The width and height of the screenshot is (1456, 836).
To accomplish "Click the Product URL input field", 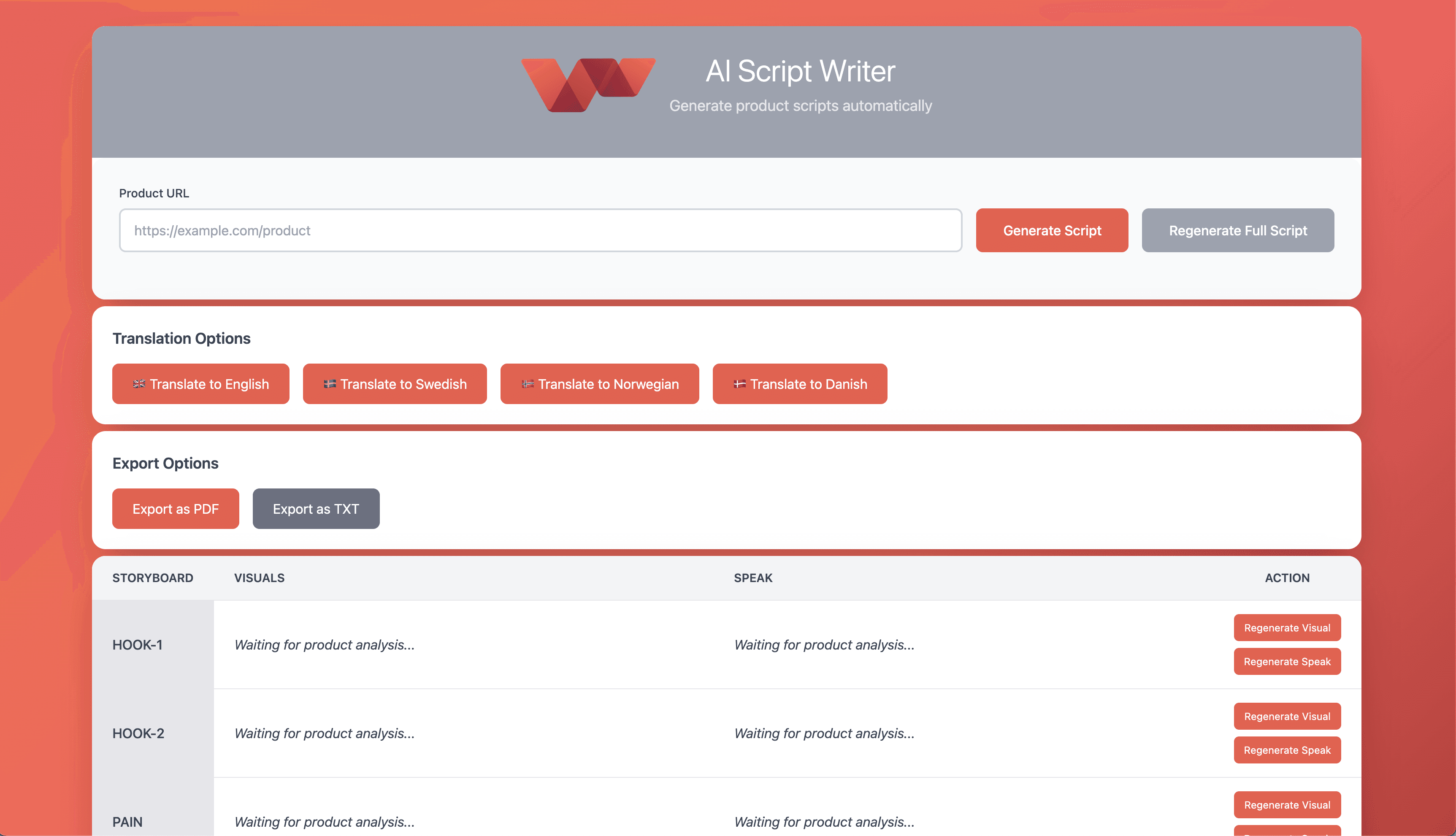I will tap(540, 230).
